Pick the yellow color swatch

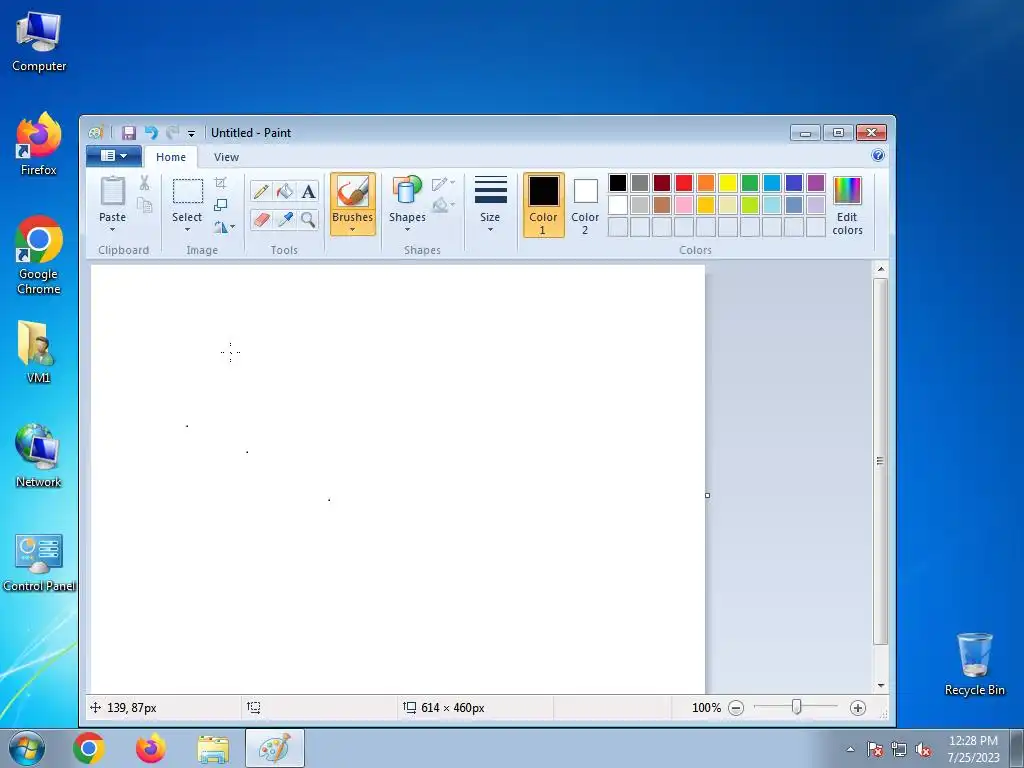point(728,183)
